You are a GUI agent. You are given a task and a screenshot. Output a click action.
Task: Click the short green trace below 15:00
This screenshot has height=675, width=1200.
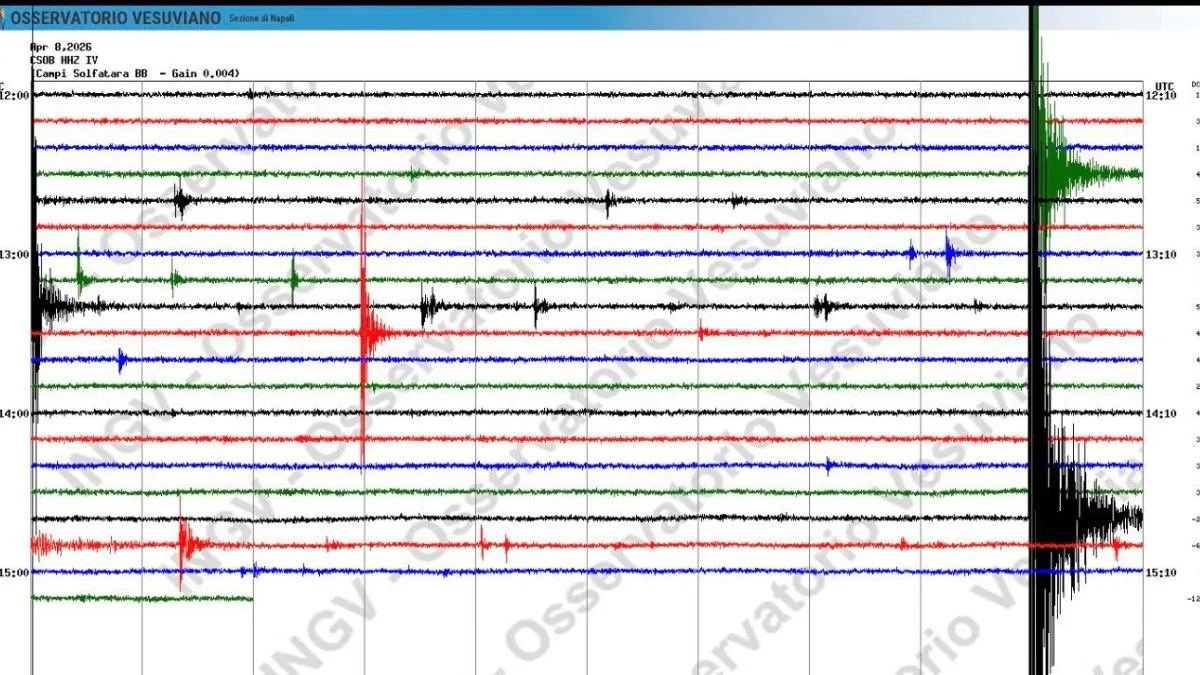pos(140,598)
